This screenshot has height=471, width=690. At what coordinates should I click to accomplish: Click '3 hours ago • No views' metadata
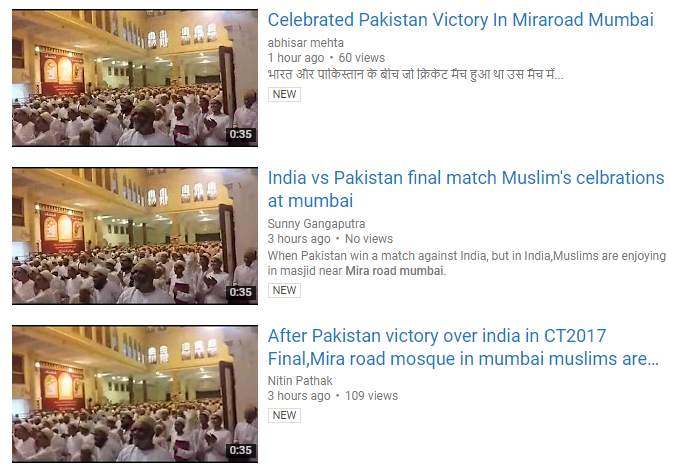pos(330,239)
